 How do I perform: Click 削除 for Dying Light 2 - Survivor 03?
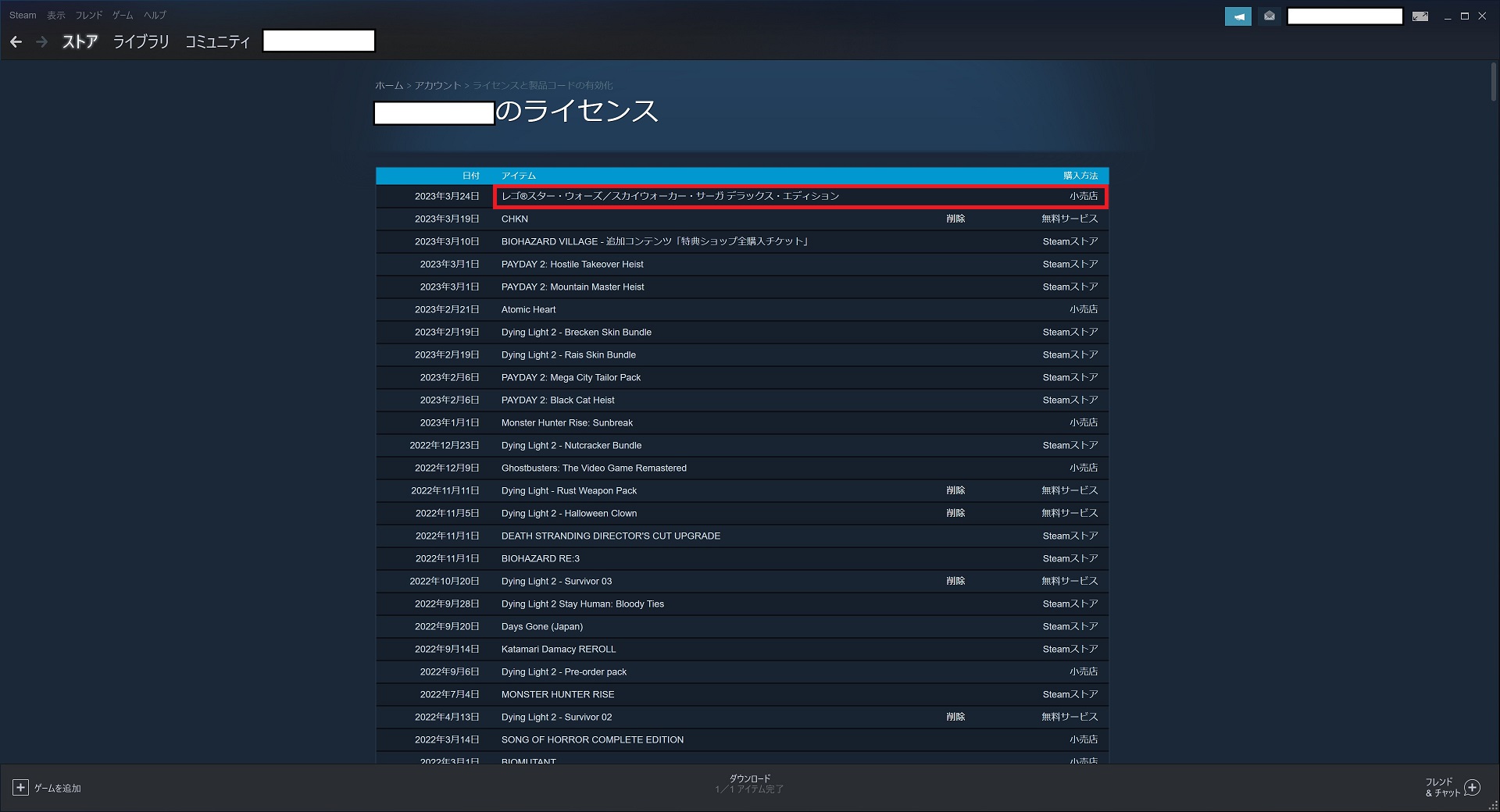pyautogui.click(x=955, y=581)
